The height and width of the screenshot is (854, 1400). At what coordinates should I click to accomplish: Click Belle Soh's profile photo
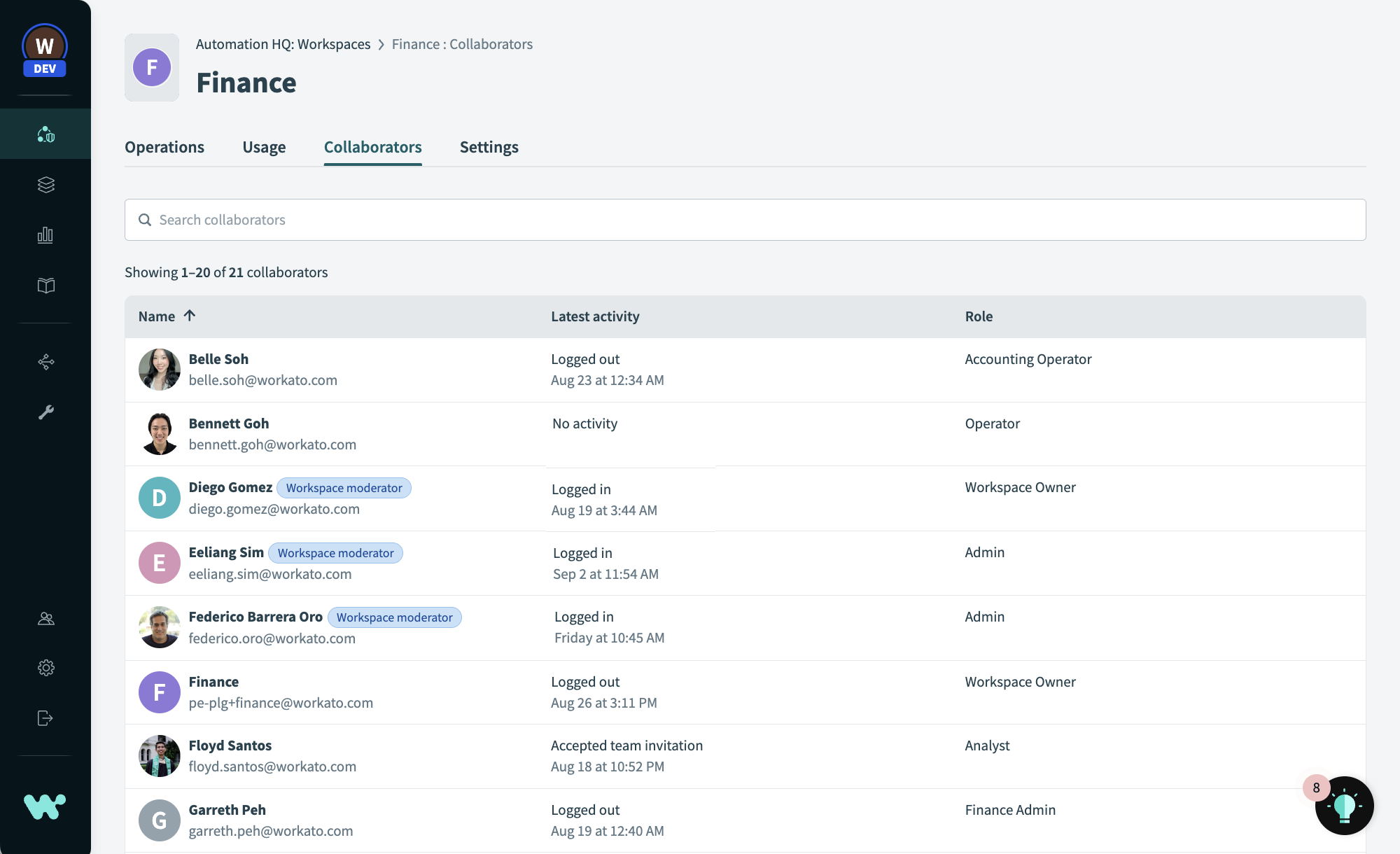click(x=160, y=370)
